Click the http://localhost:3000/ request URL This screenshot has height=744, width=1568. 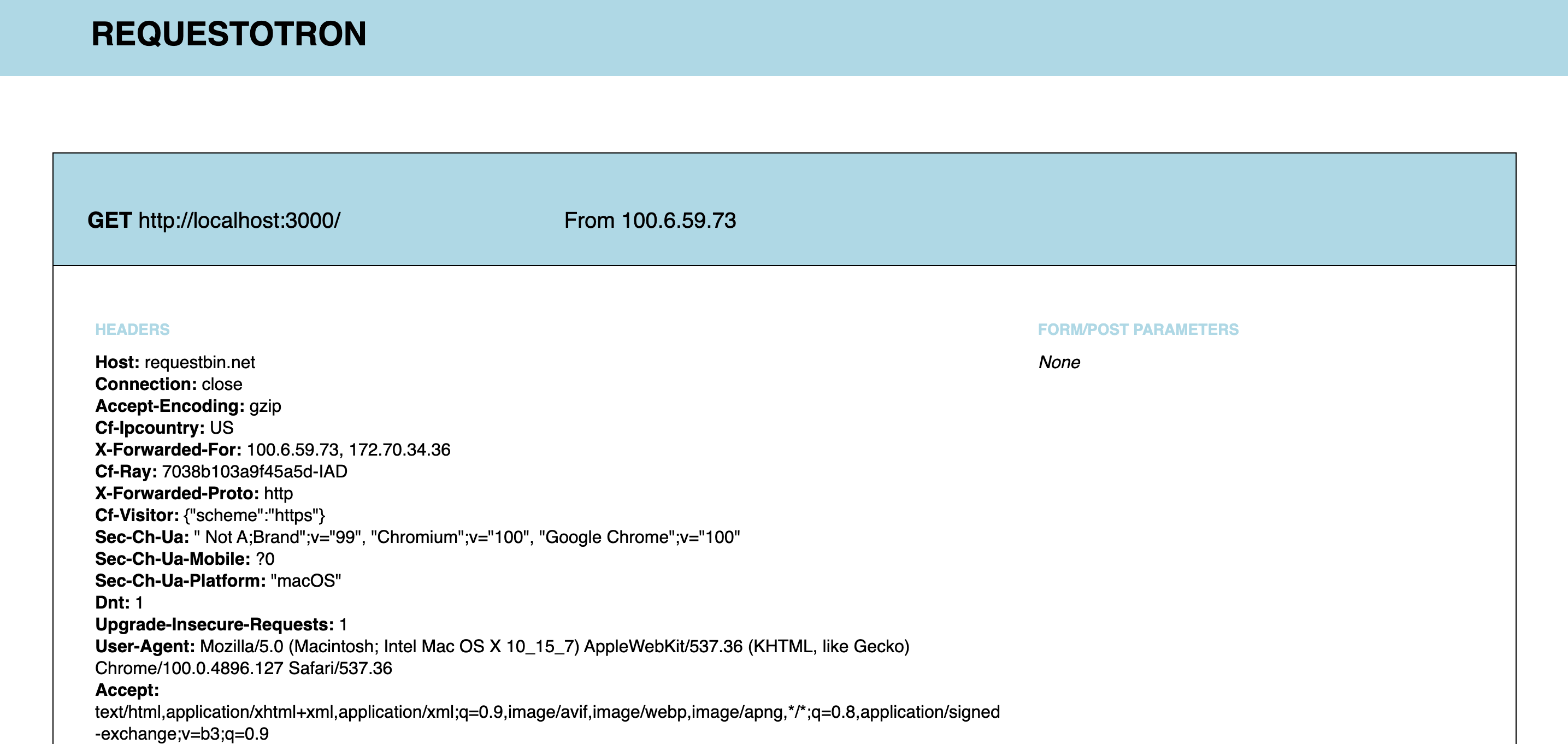coord(239,220)
